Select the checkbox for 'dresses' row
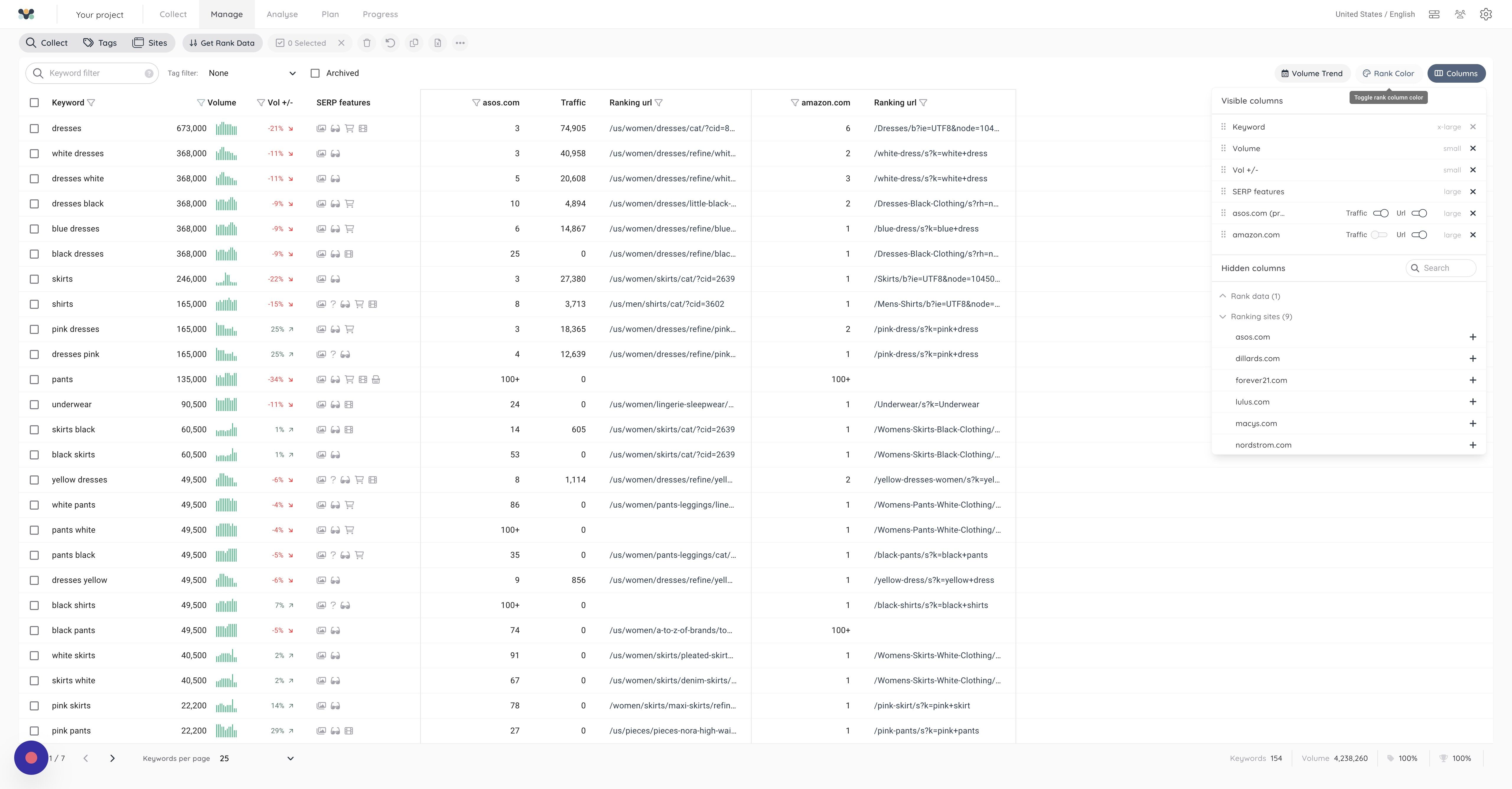The image size is (1512, 789). pos(34,128)
